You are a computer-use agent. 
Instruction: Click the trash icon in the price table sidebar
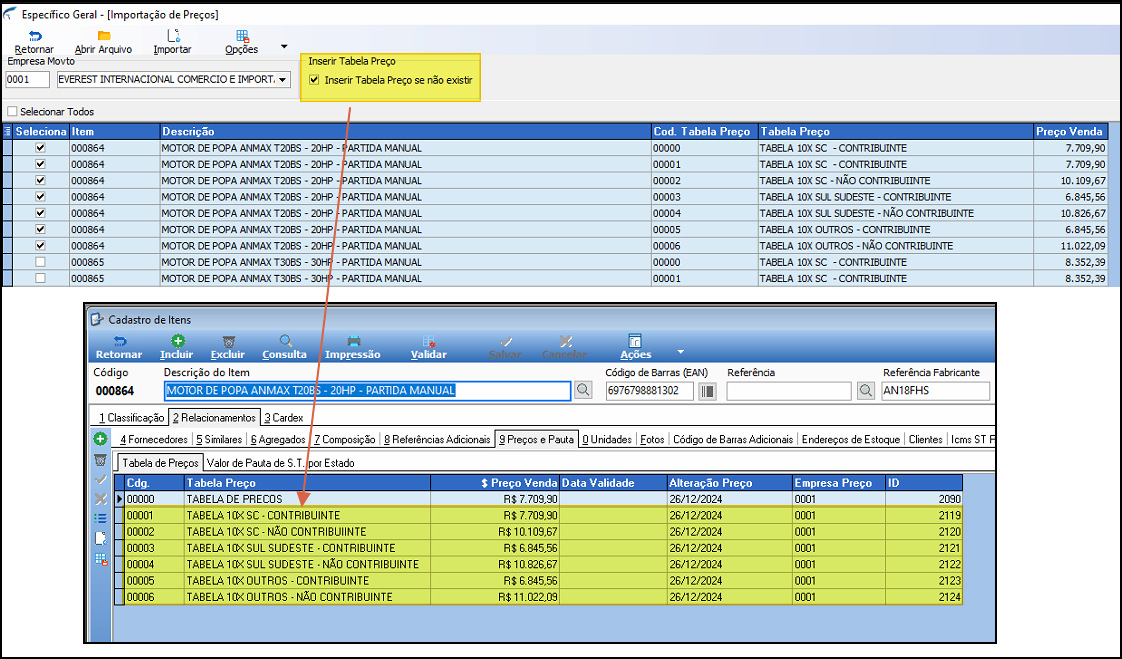tap(100, 460)
